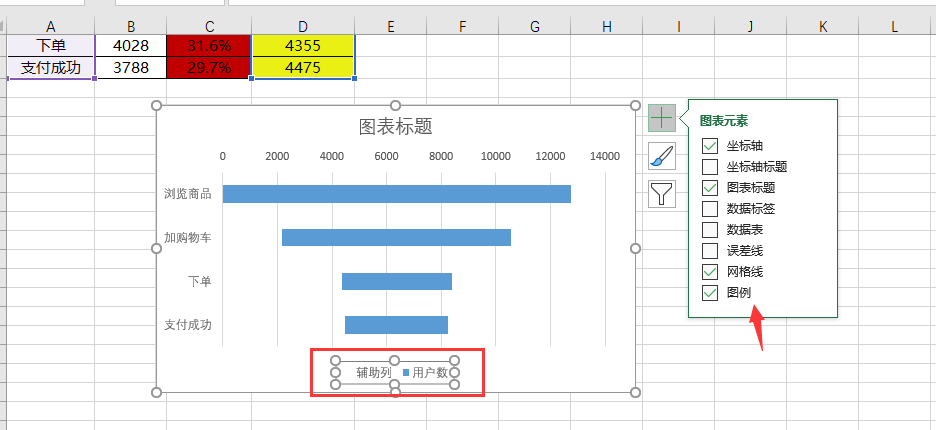This screenshot has height=430, width=936.
Task: Select the chart title 图表标题
Action: 395,127
